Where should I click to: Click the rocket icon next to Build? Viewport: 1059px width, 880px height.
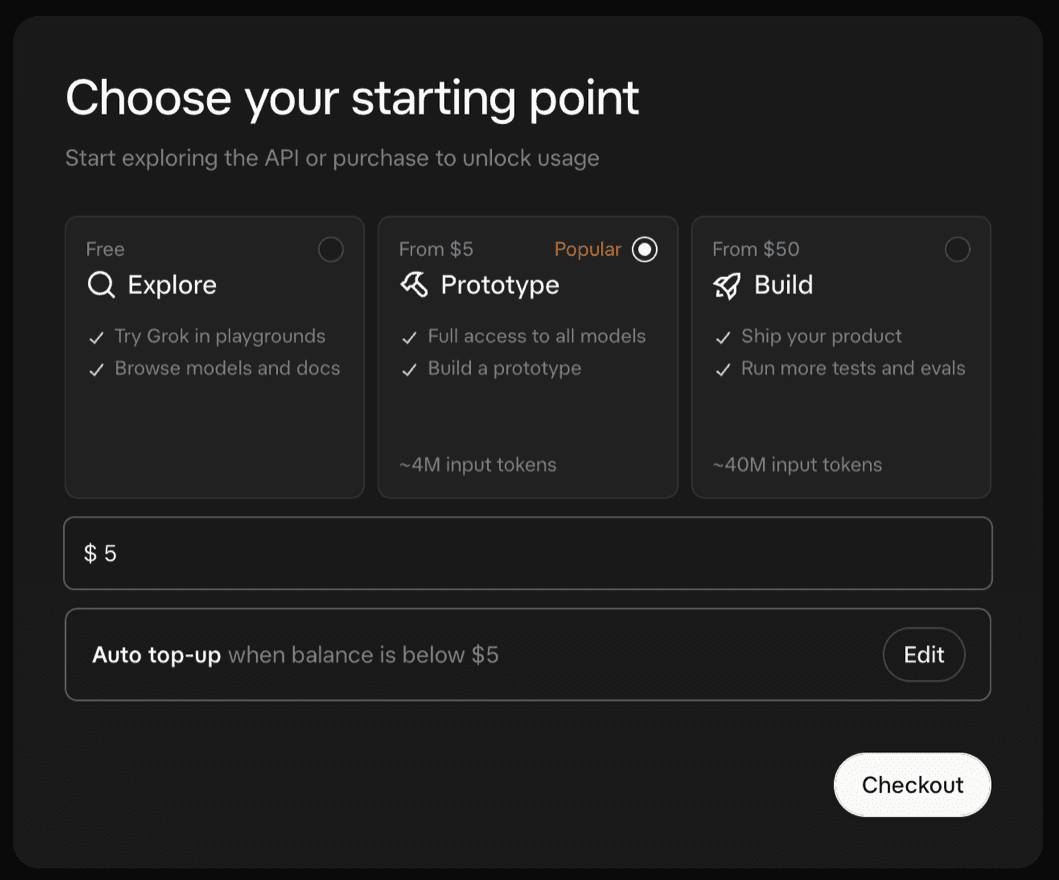(x=727, y=285)
